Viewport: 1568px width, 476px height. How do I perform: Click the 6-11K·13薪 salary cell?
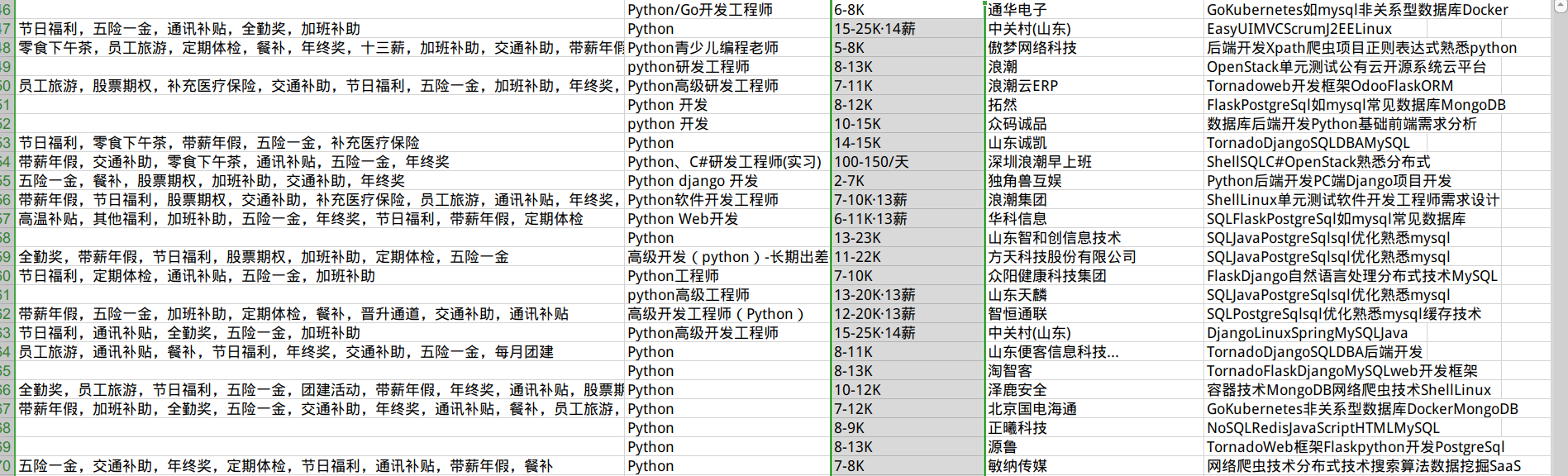click(908, 219)
